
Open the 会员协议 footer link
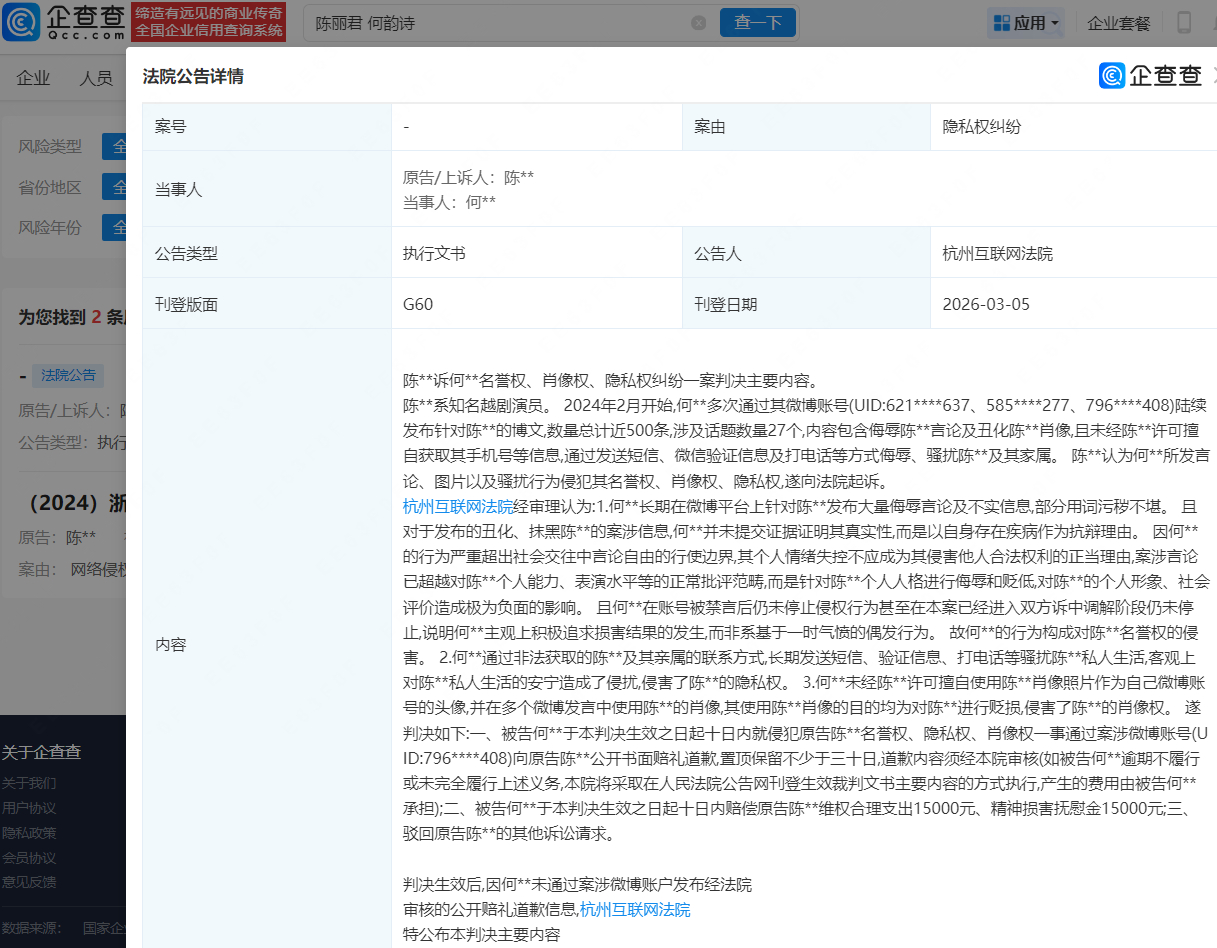[29, 858]
